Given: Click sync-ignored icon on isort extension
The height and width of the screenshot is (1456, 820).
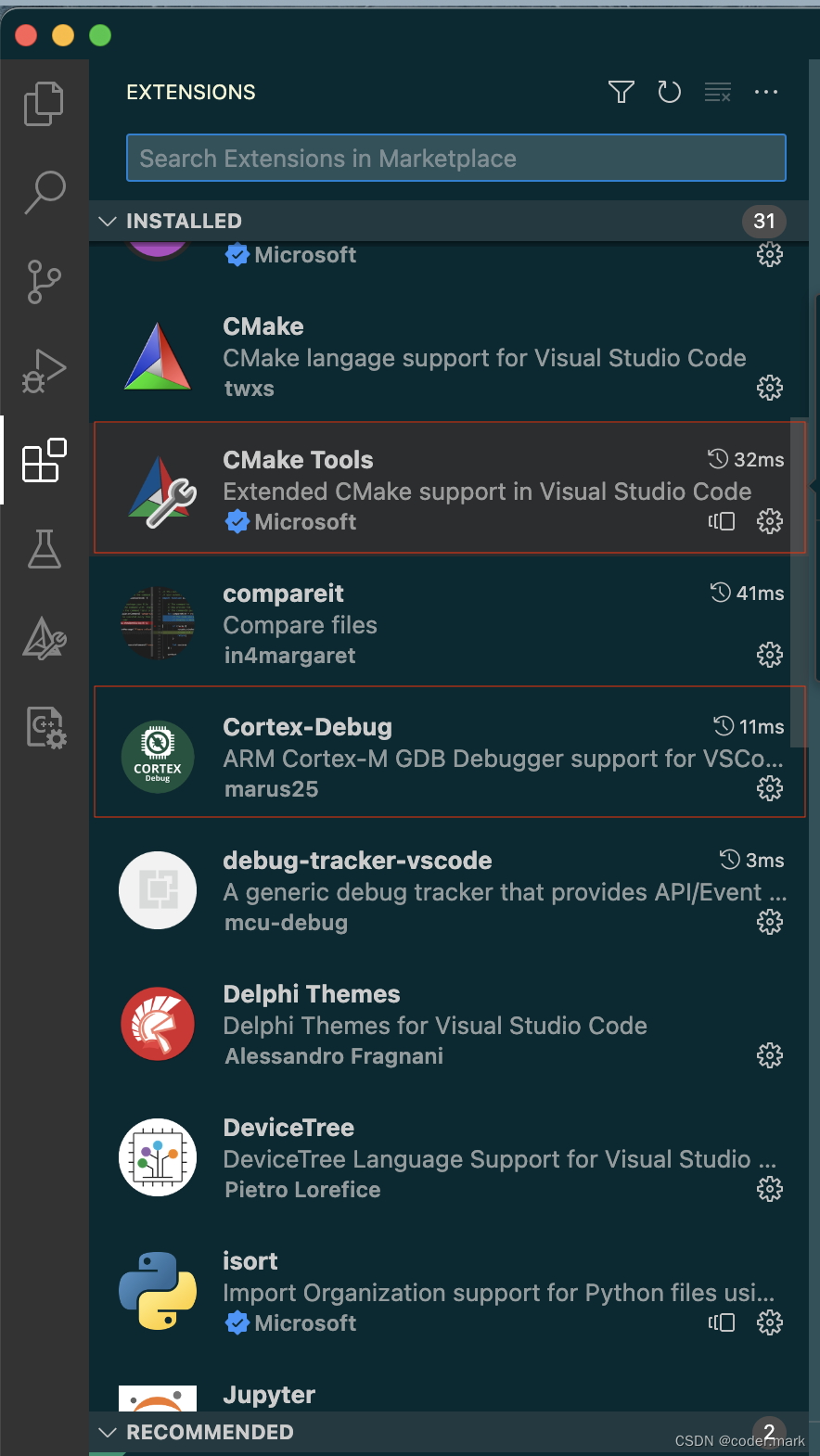Looking at the screenshot, I should coord(722,1322).
